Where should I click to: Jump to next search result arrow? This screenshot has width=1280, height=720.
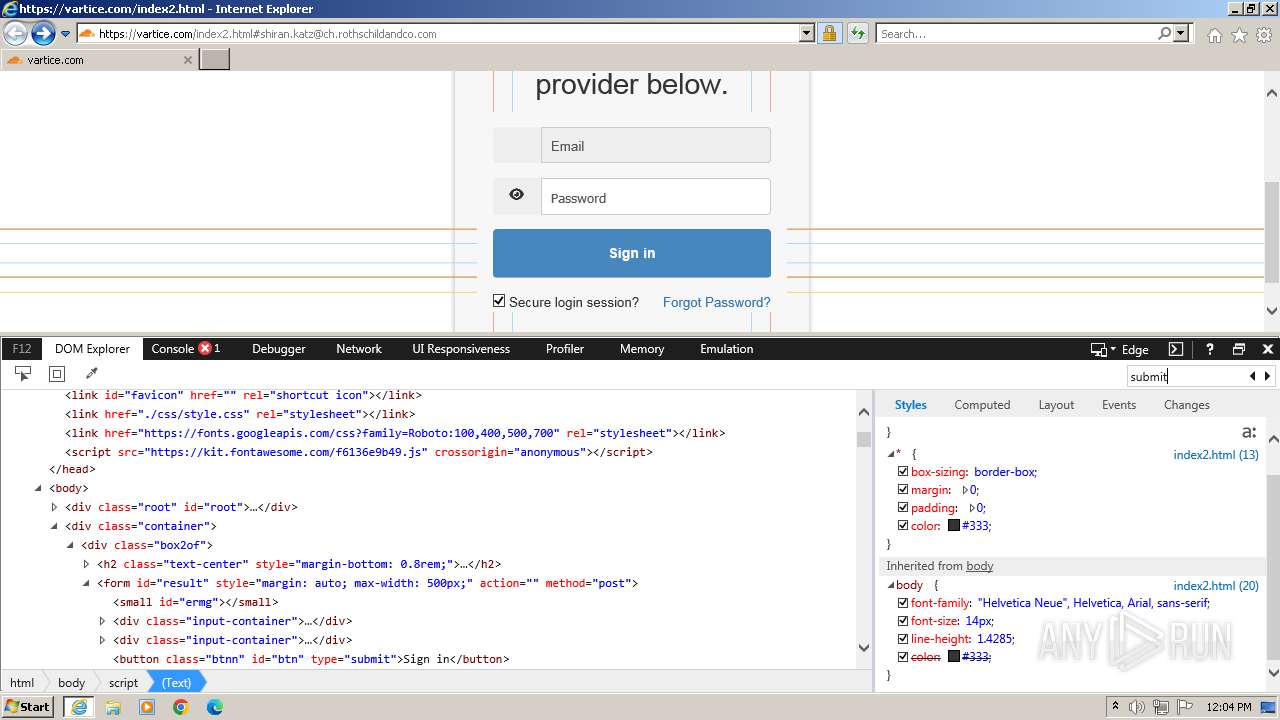click(1268, 376)
